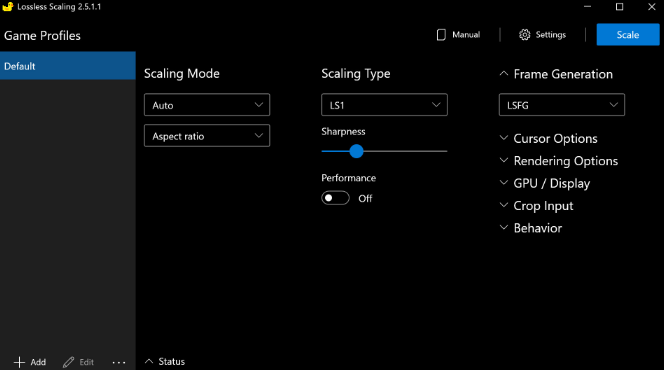664x370 pixels.
Task: Click the blue Scale button
Action: pyautogui.click(x=628, y=35)
